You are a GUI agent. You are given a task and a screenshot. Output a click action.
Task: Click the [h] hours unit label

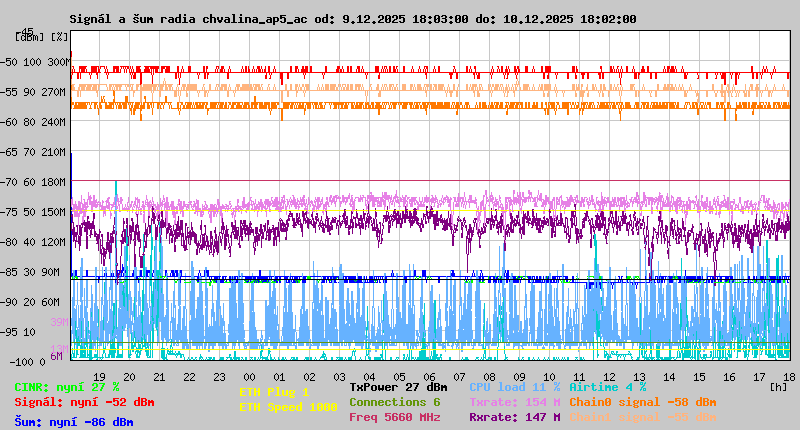click(x=778, y=386)
